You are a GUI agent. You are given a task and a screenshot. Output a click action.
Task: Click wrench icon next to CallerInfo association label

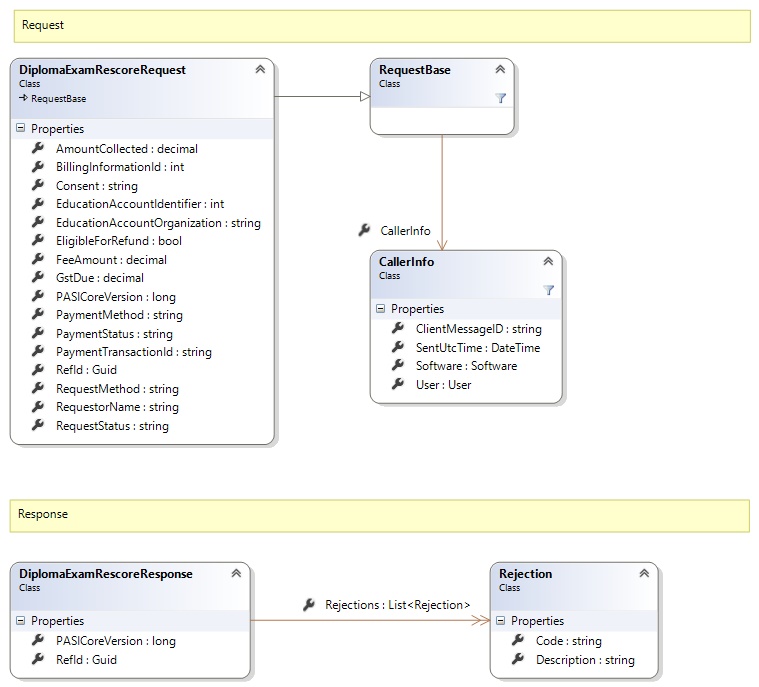(364, 230)
